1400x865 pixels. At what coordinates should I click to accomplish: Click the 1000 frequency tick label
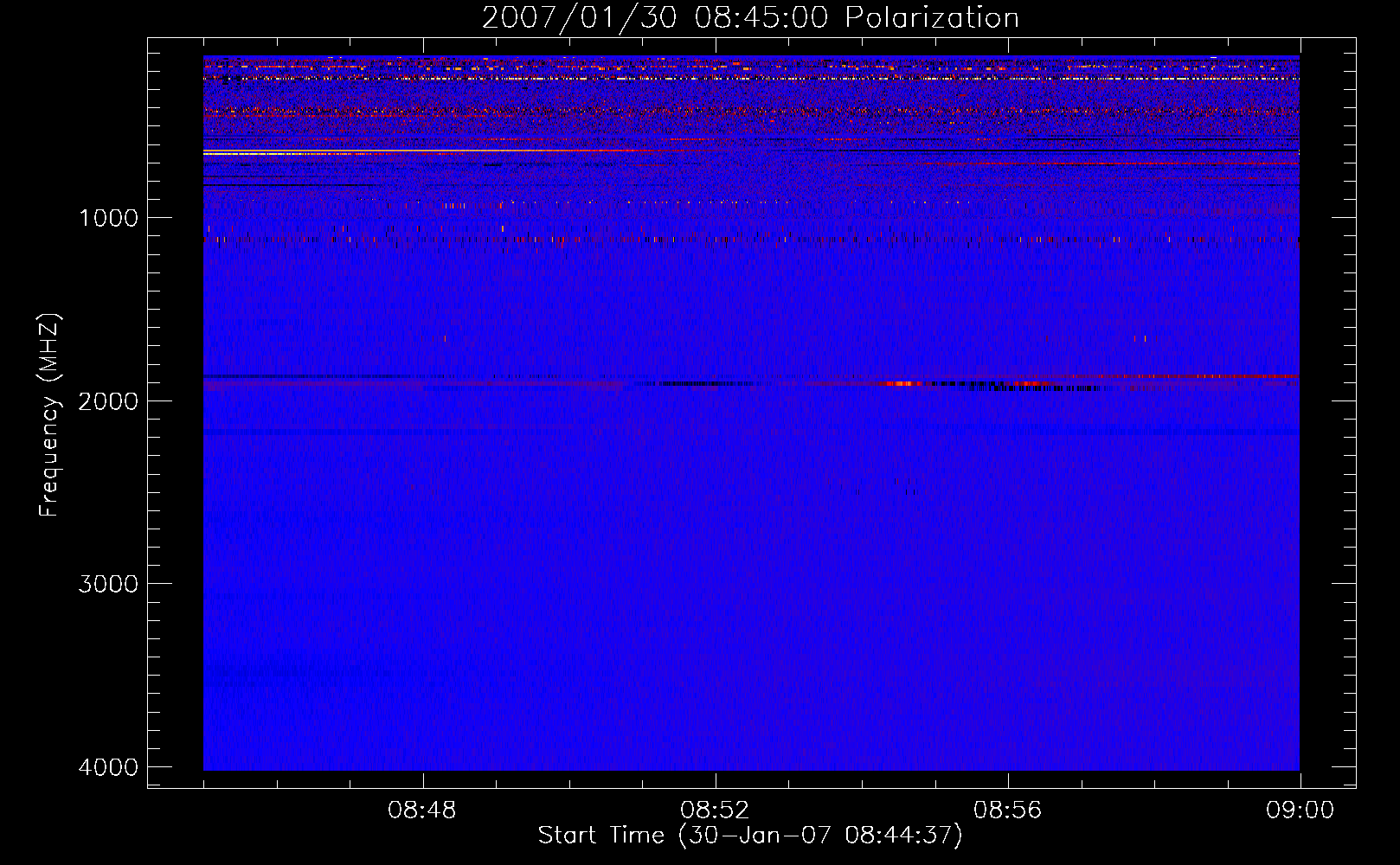[x=109, y=218]
